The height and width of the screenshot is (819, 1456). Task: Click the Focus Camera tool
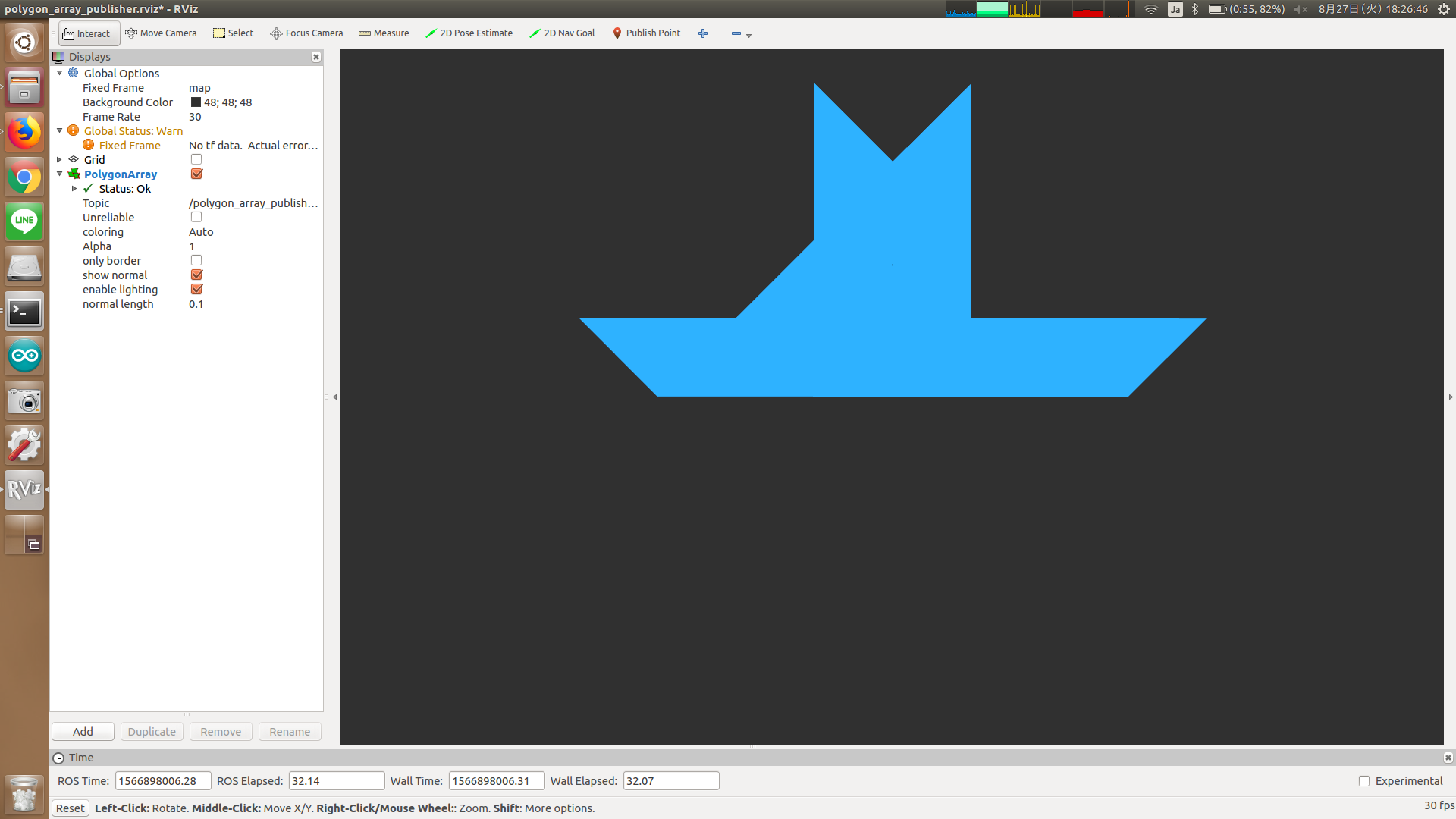[306, 33]
